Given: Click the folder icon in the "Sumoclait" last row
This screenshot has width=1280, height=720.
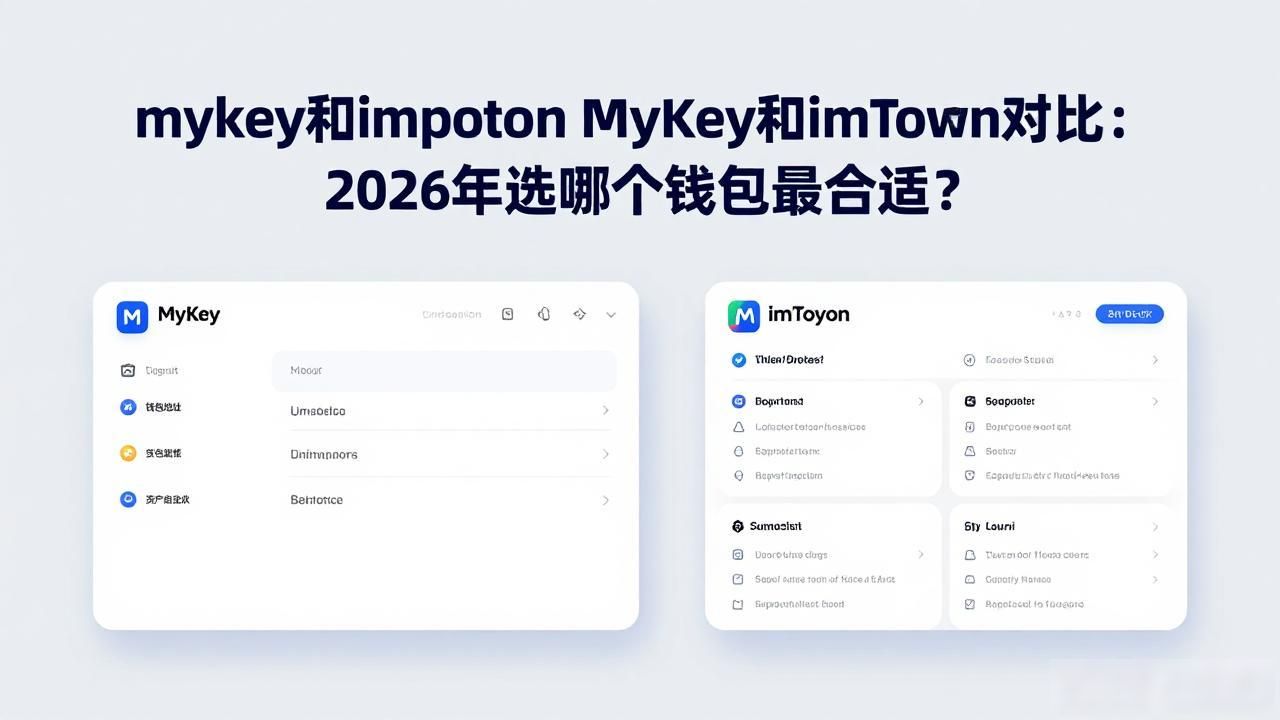Looking at the screenshot, I should [x=738, y=604].
